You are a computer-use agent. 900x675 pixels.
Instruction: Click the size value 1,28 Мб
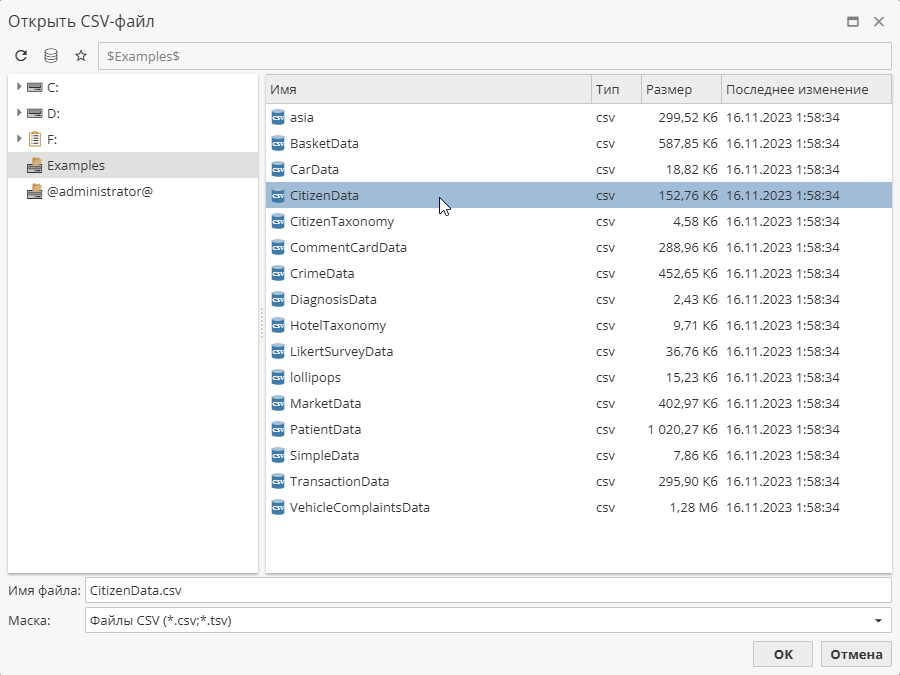click(693, 507)
